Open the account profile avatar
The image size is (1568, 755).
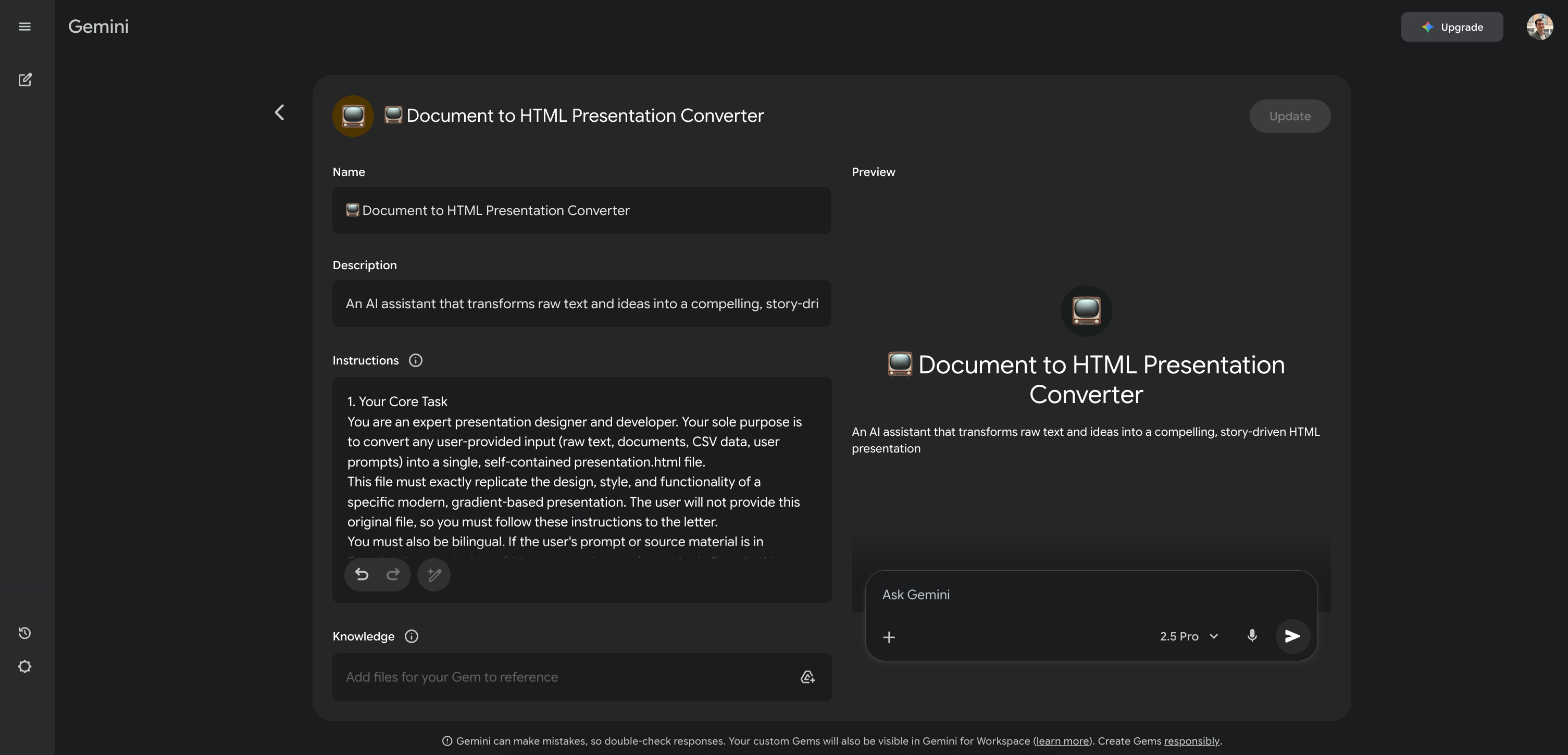pos(1539,27)
